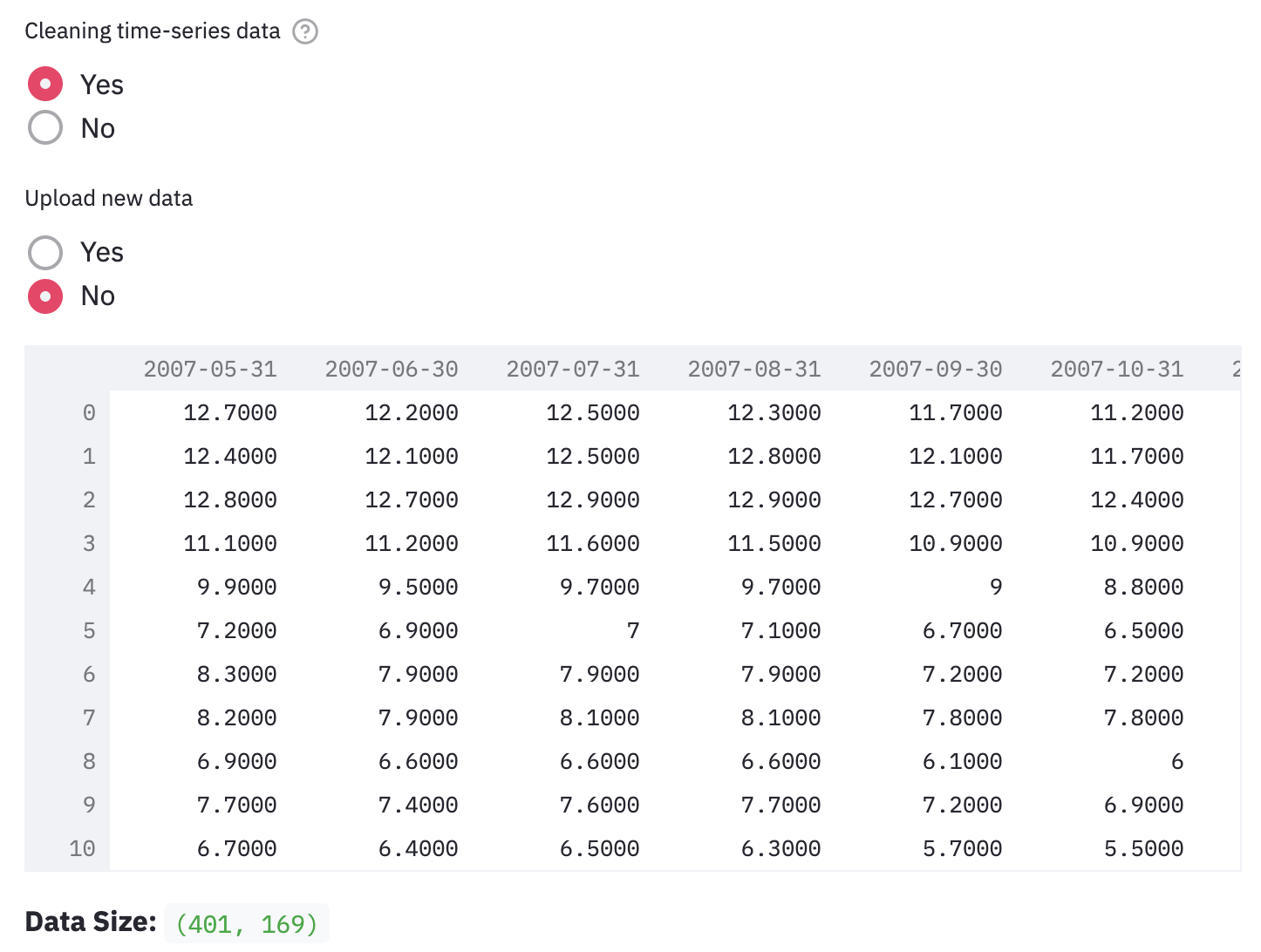
Task: Choose Yes under Upload new data
Action: [45, 253]
